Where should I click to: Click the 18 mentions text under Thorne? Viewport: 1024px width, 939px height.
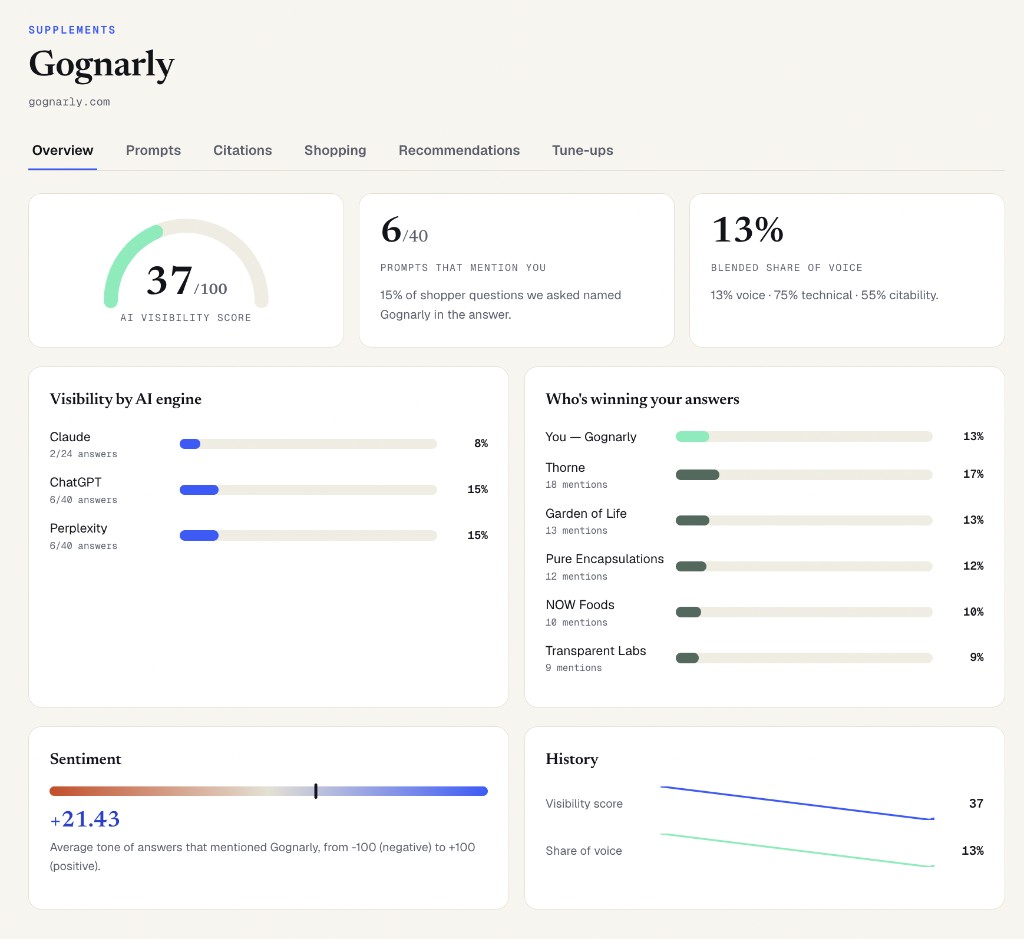[577, 485]
